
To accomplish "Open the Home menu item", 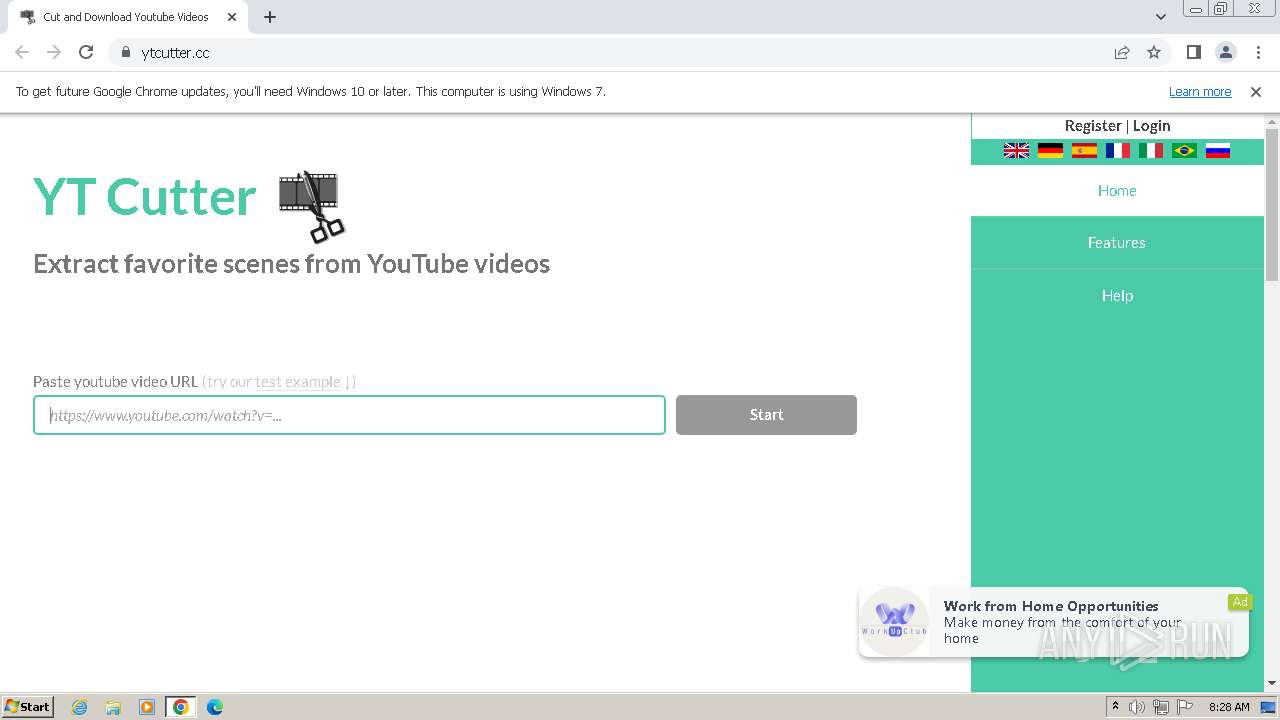I will [1117, 190].
